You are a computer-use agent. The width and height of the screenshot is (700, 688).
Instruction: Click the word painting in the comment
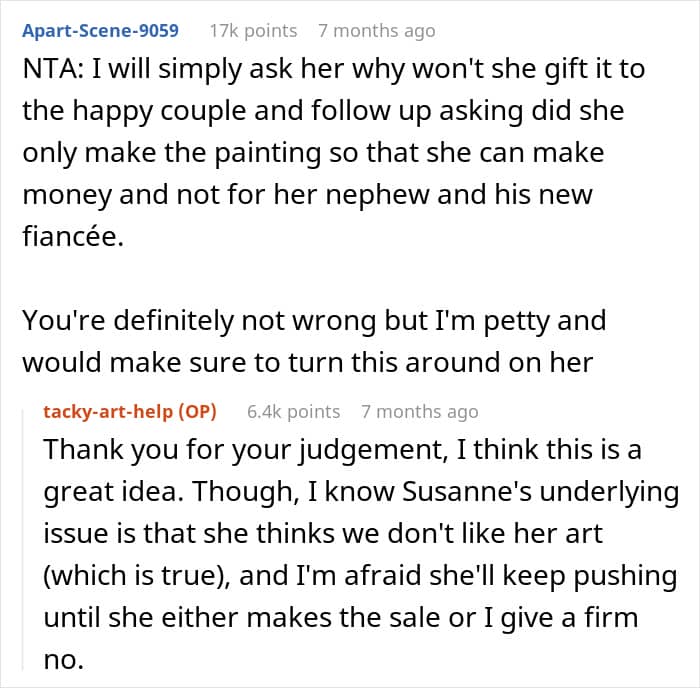[268, 154]
